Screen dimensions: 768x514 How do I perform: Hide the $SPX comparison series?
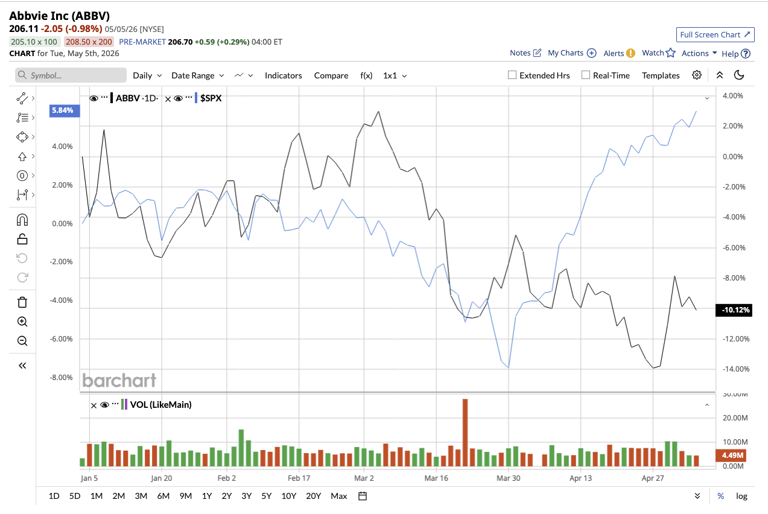click(178, 98)
